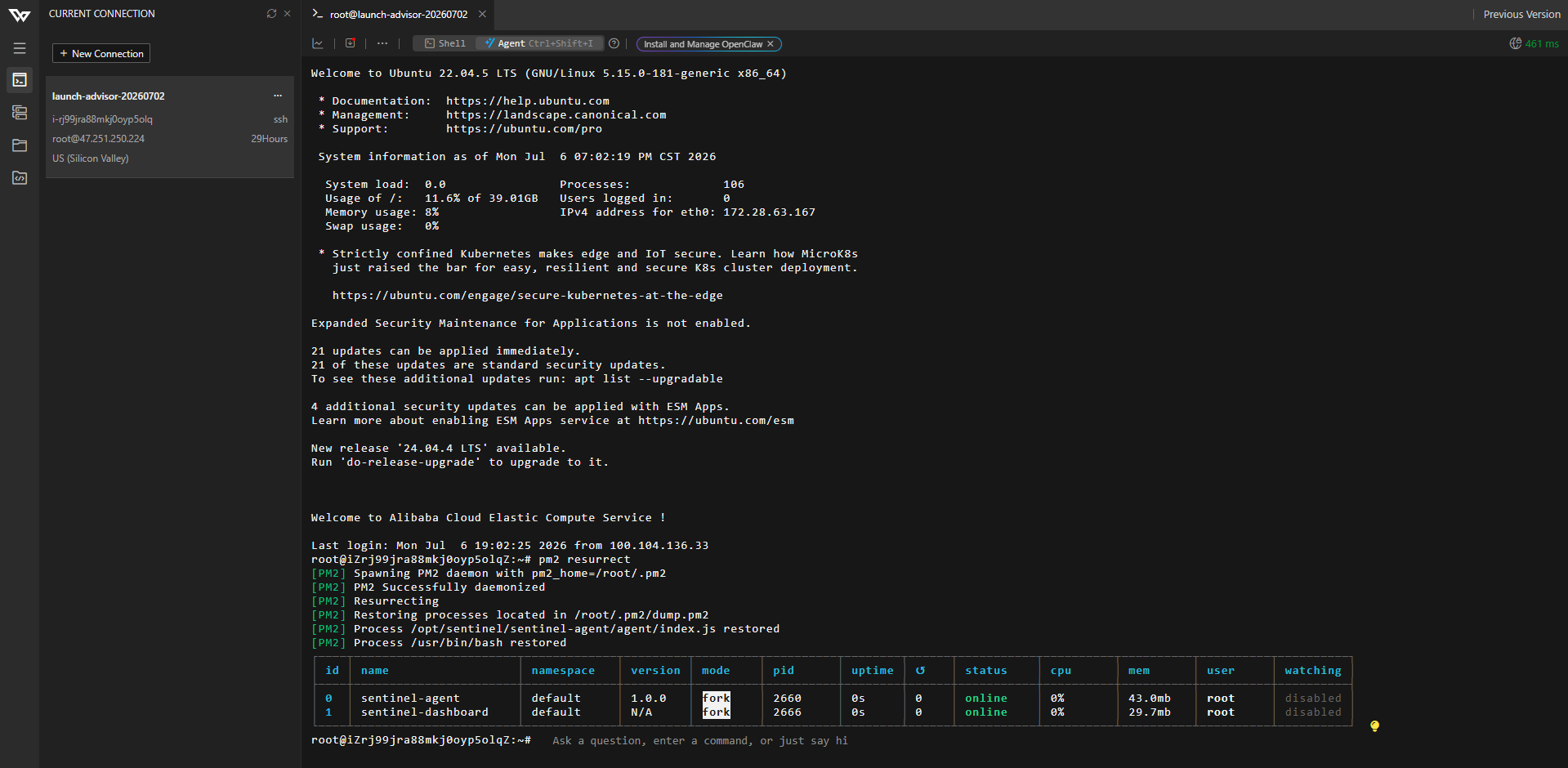The image size is (1568, 768).
Task: Open the server list sidebar icon
Action: 20,113
